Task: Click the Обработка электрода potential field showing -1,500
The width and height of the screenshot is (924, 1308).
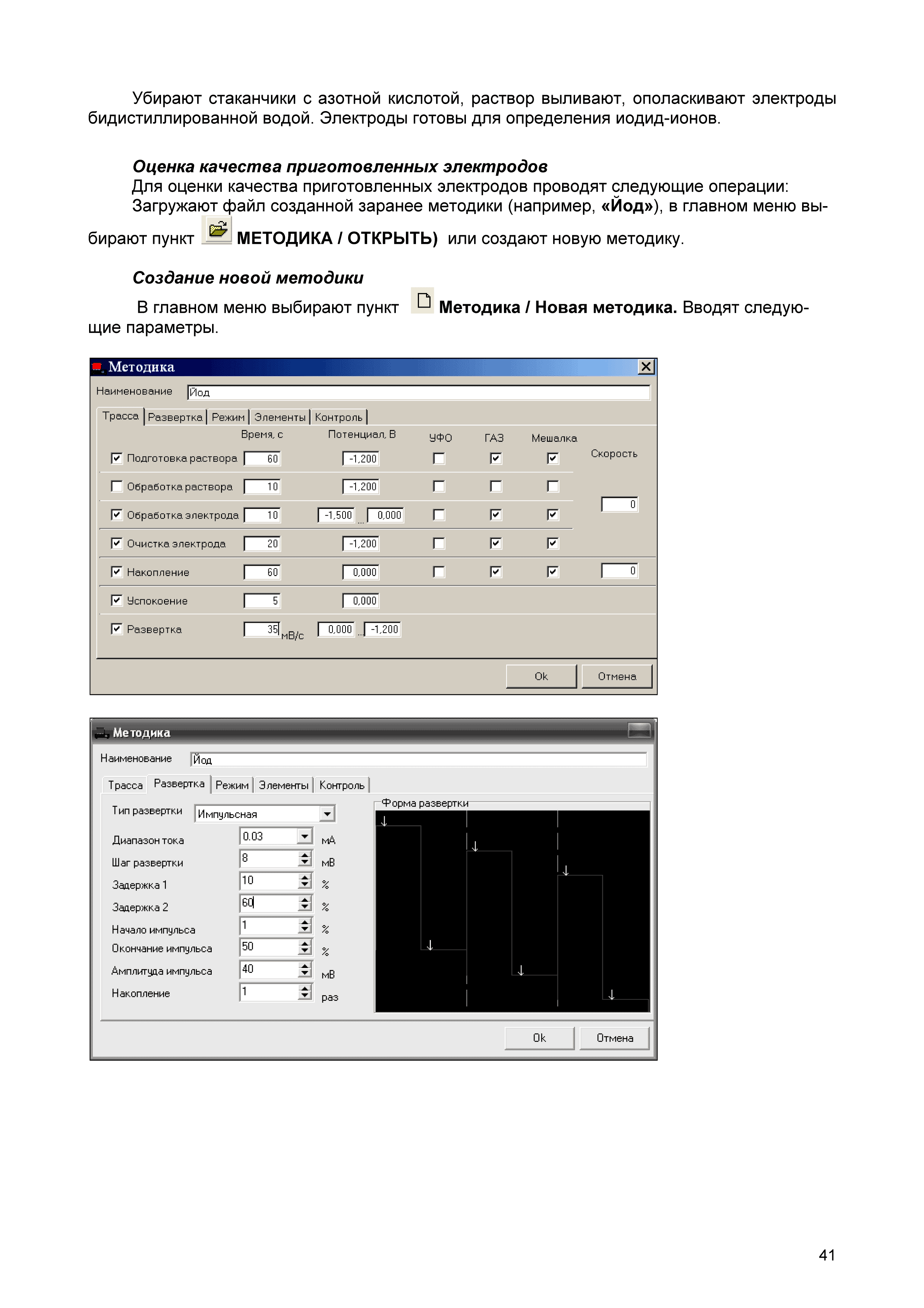Action: coord(337,515)
